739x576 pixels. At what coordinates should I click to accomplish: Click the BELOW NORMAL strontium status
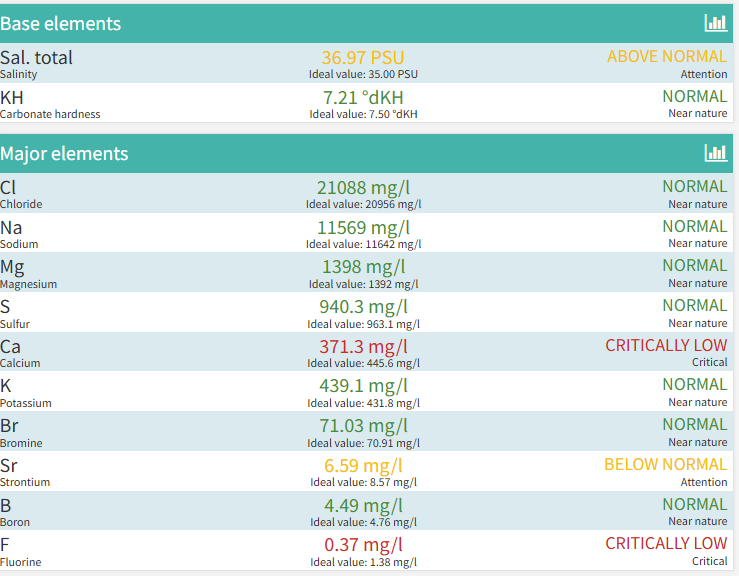pos(665,464)
